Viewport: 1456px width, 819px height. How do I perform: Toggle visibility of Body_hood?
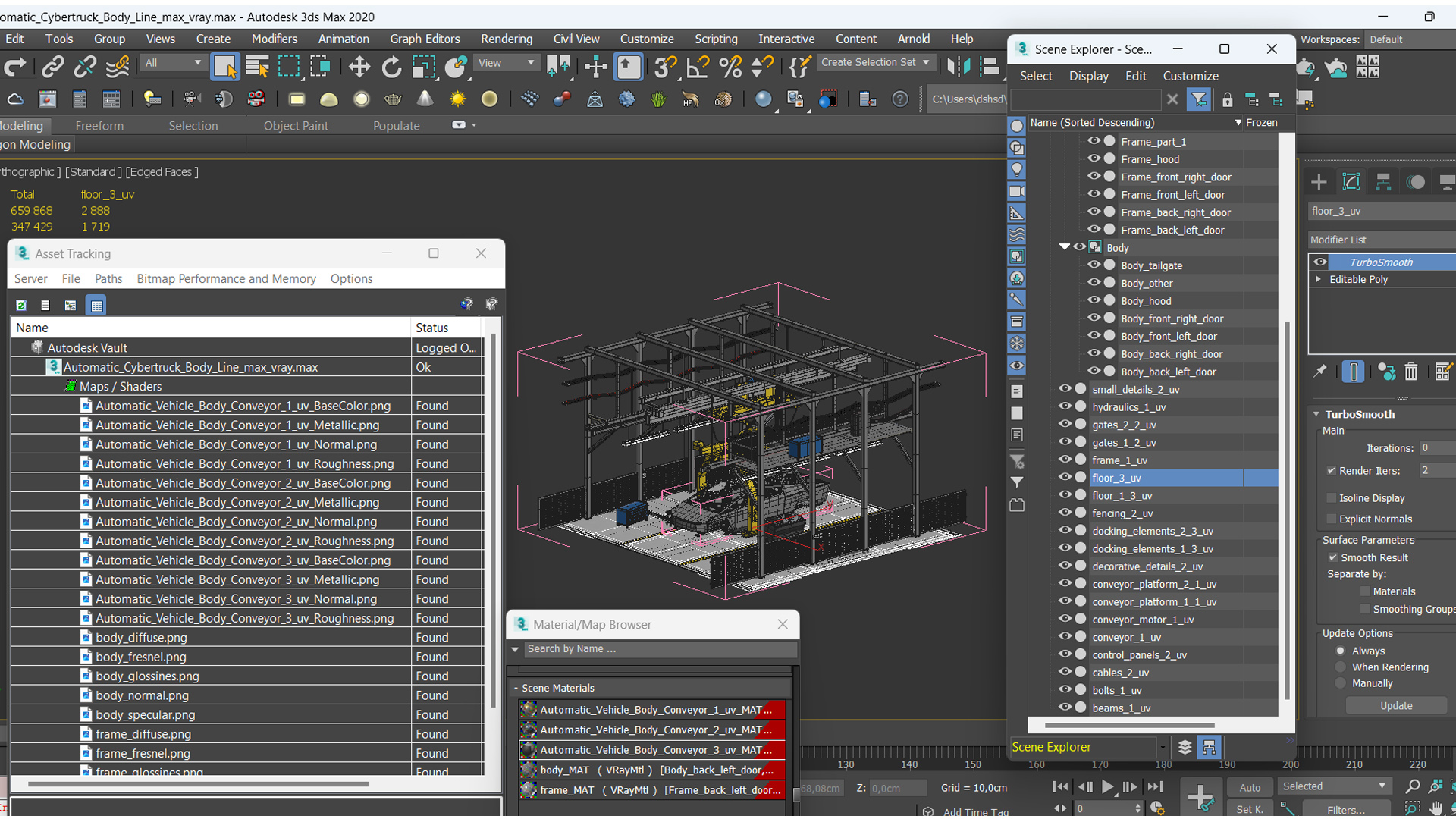tap(1094, 300)
